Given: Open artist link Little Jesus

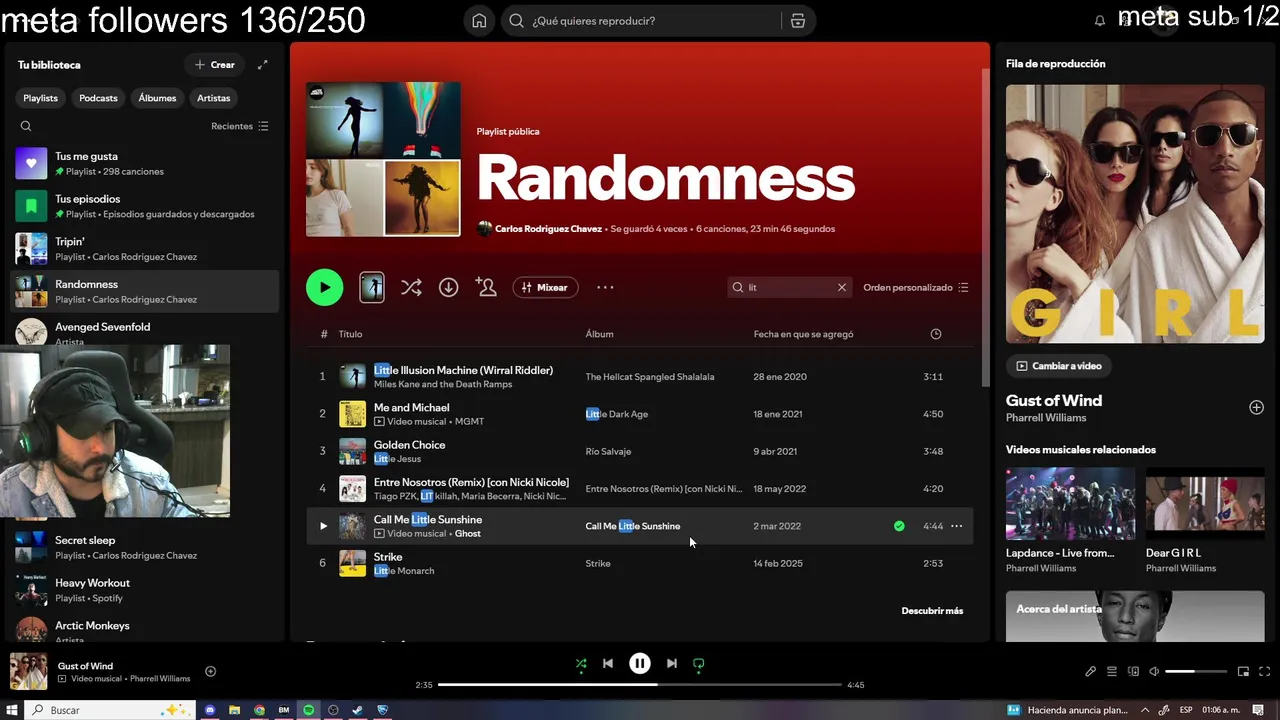Looking at the screenshot, I should click(x=397, y=459).
